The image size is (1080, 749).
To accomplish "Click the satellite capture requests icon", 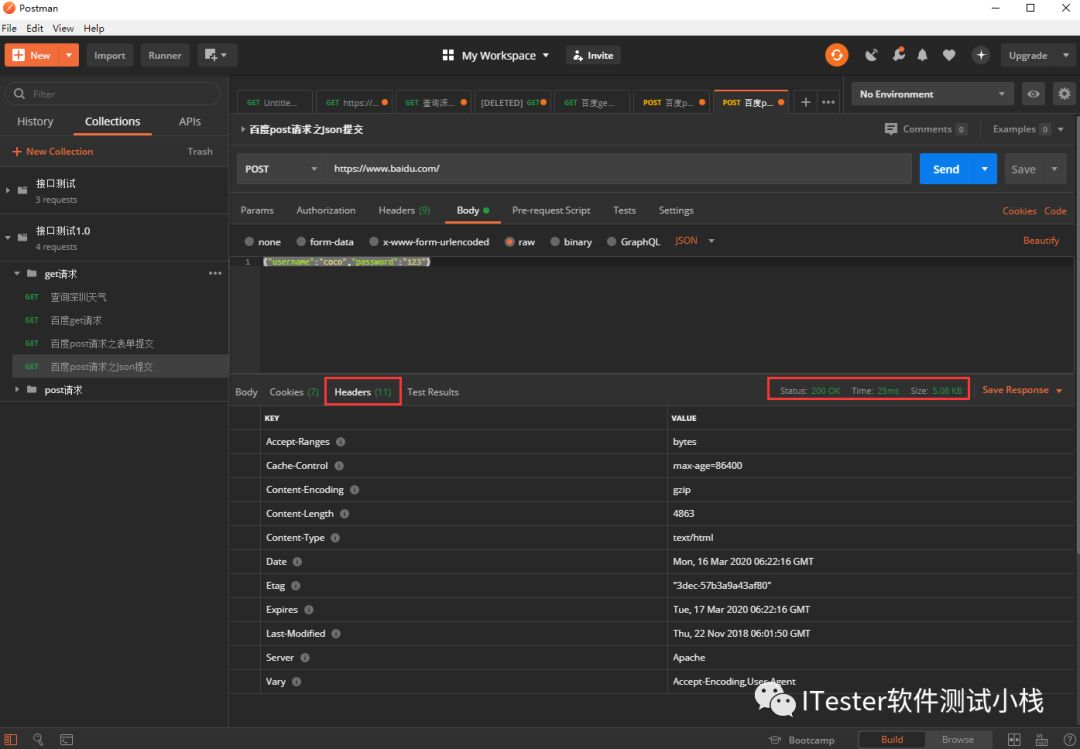I will pyautogui.click(x=871, y=55).
